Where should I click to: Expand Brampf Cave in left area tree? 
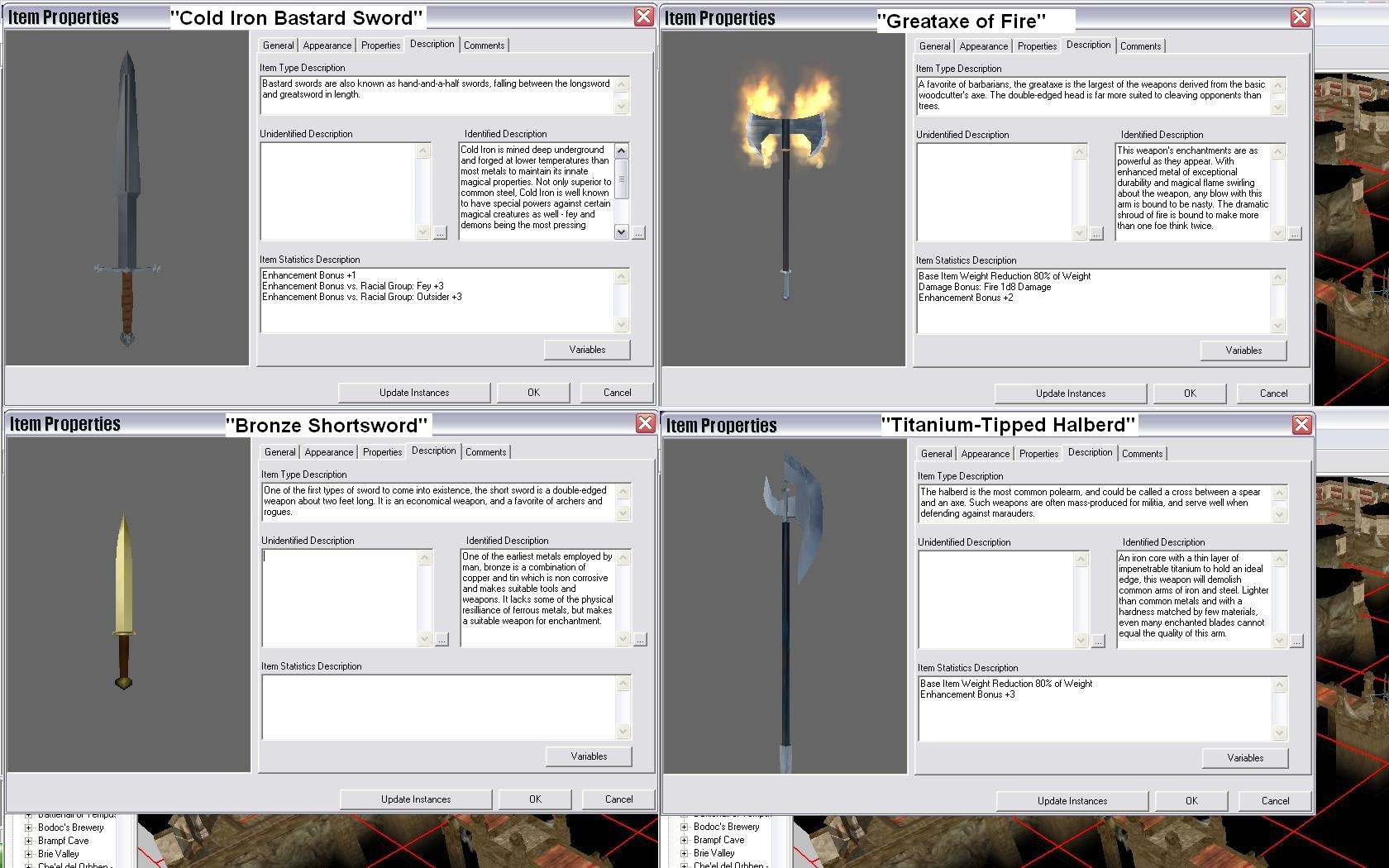click(28, 841)
